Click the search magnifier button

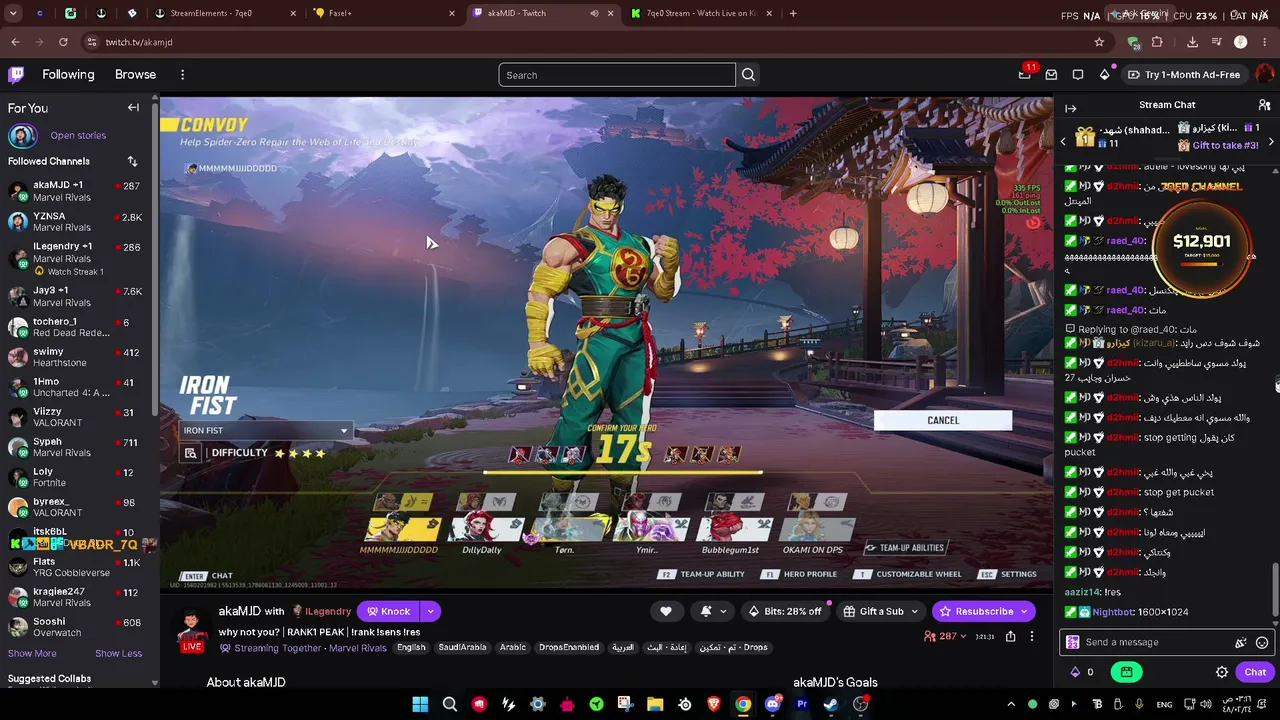[748, 75]
